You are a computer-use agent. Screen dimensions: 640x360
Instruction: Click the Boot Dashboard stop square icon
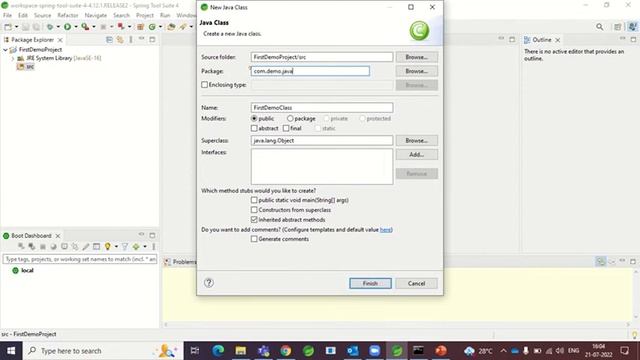(x=42, y=247)
